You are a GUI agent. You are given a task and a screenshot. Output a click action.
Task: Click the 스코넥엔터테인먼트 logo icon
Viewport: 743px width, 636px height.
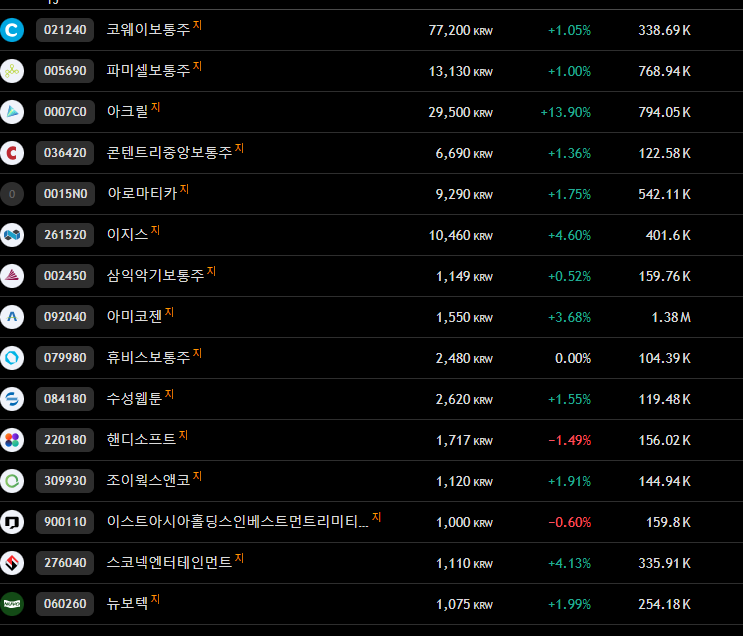pos(12,563)
